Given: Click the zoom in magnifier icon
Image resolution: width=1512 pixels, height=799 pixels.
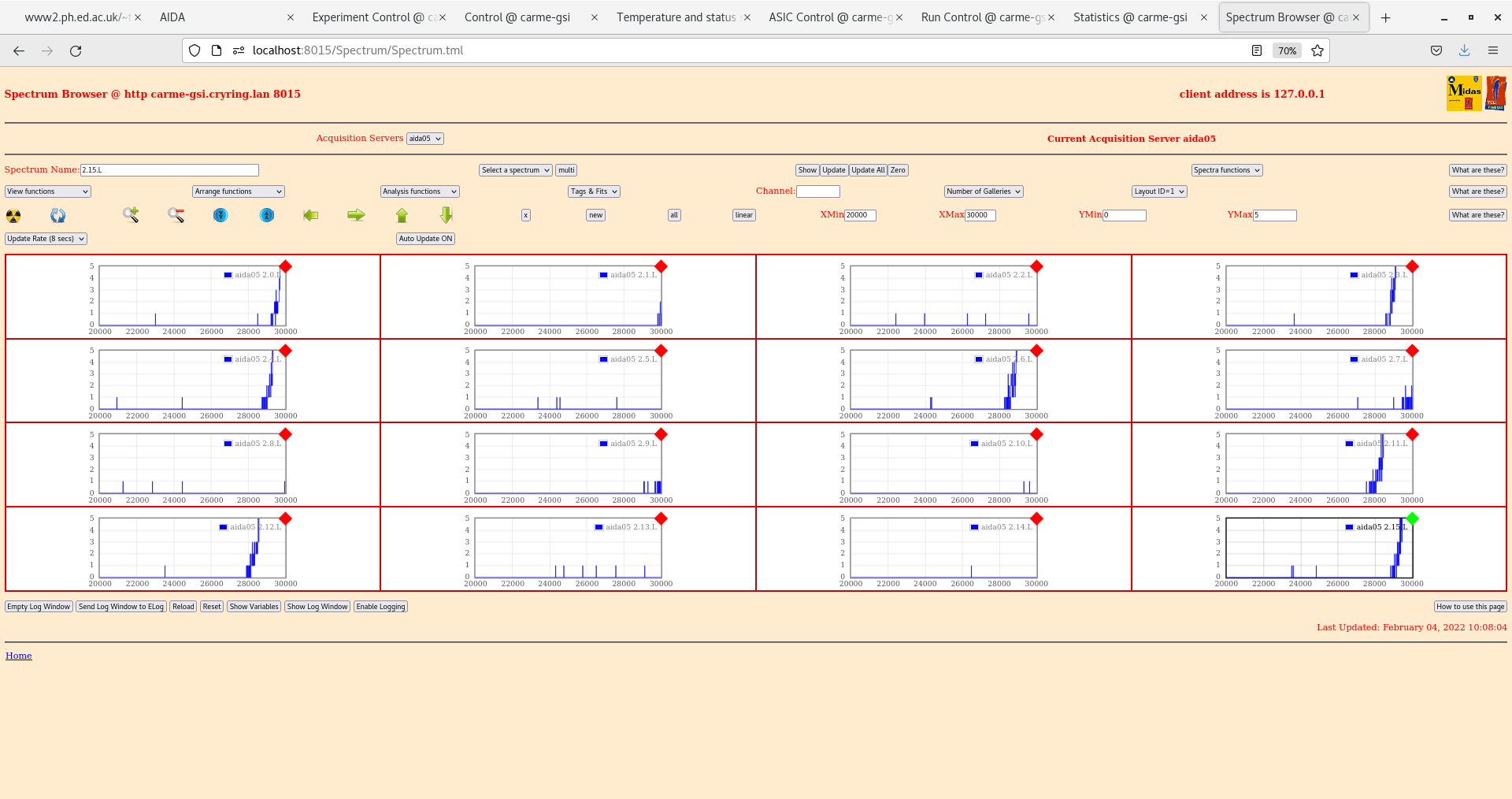Looking at the screenshot, I should (x=131, y=215).
